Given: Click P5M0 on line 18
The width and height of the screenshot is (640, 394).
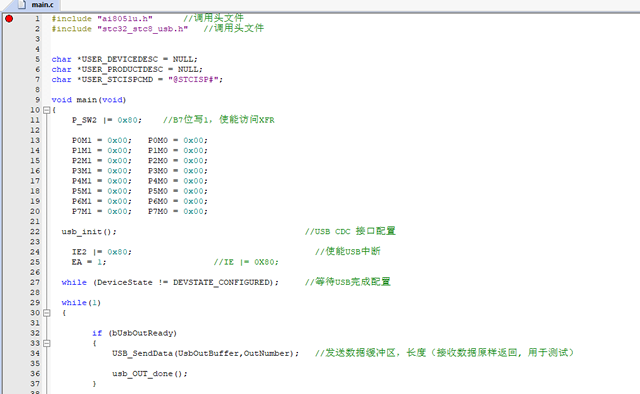Looking at the screenshot, I should [158, 191].
